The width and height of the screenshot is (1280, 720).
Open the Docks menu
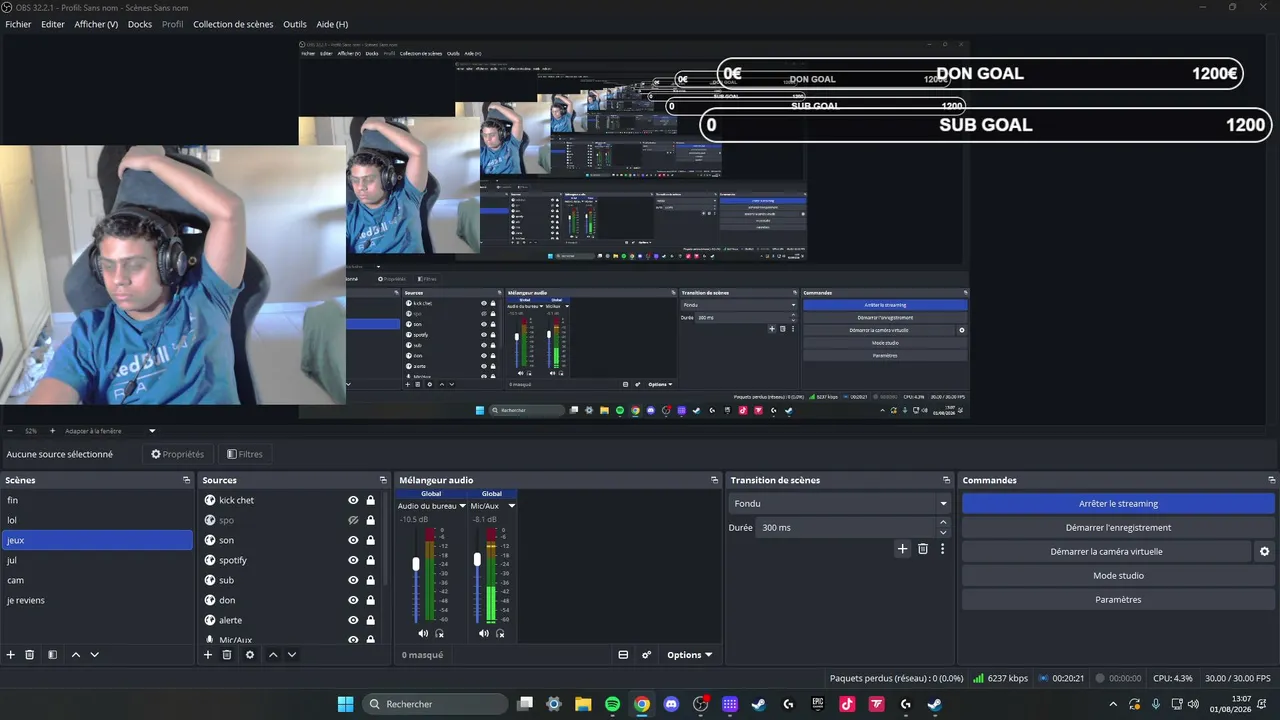tap(140, 24)
